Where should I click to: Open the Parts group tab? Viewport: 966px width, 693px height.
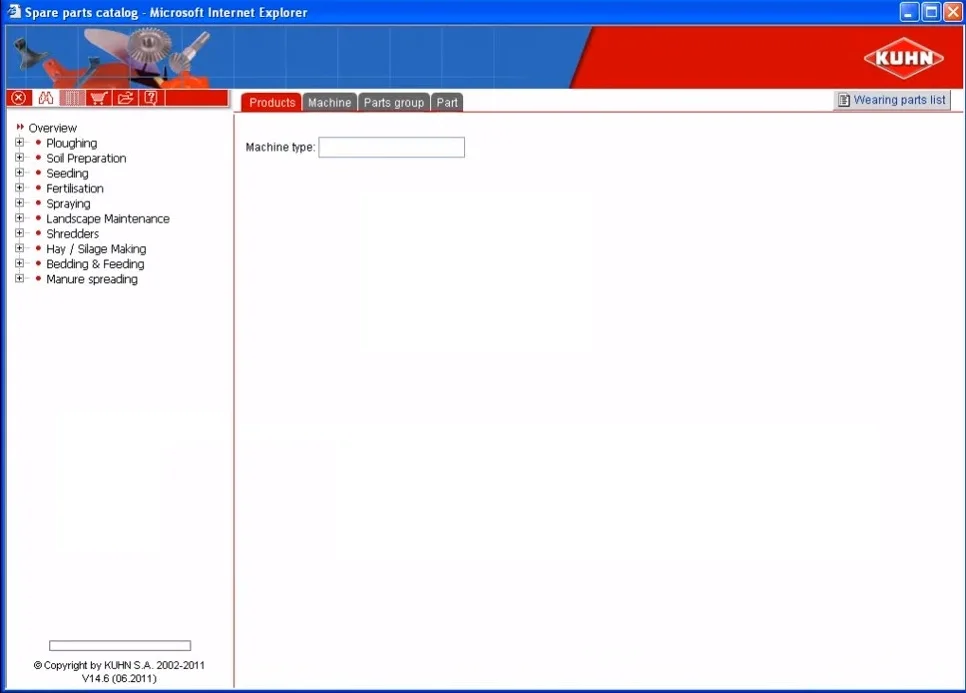tap(394, 103)
